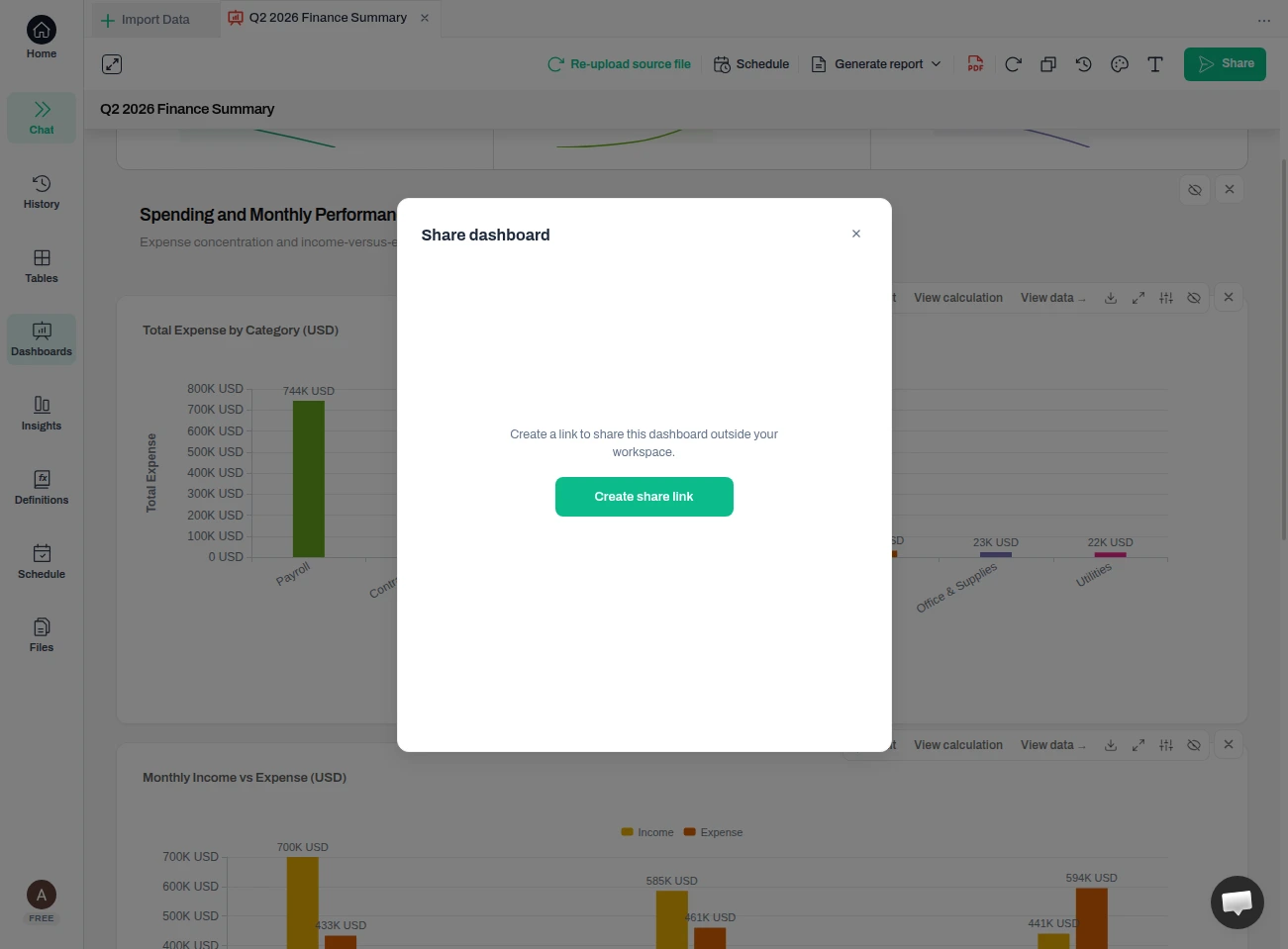Remove the Total Expense by Category chart

pyautogui.click(x=1229, y=297)
